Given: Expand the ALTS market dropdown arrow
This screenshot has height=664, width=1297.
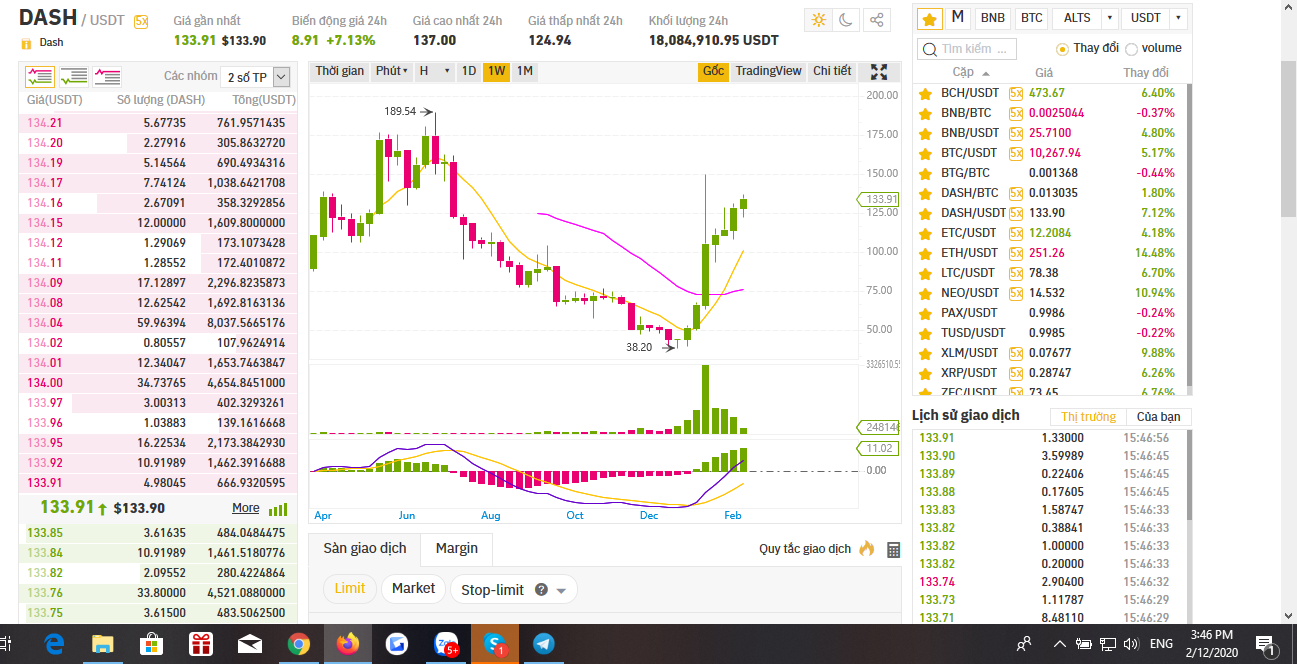Looking at the screenshot, I should [x=1109, y=18].
